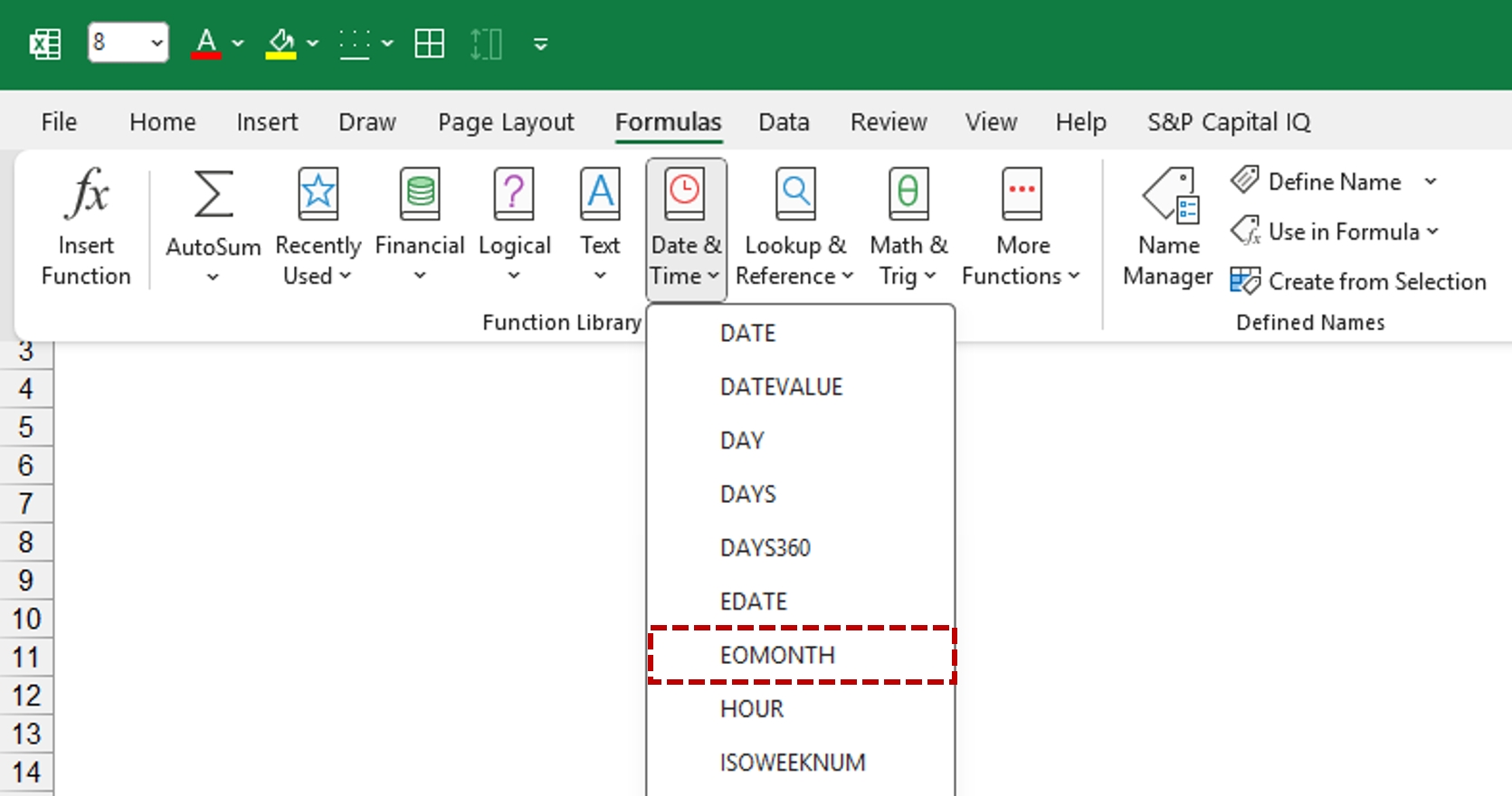Open the Financial functions menu
Screen dimensions: 1512x796
420,226
